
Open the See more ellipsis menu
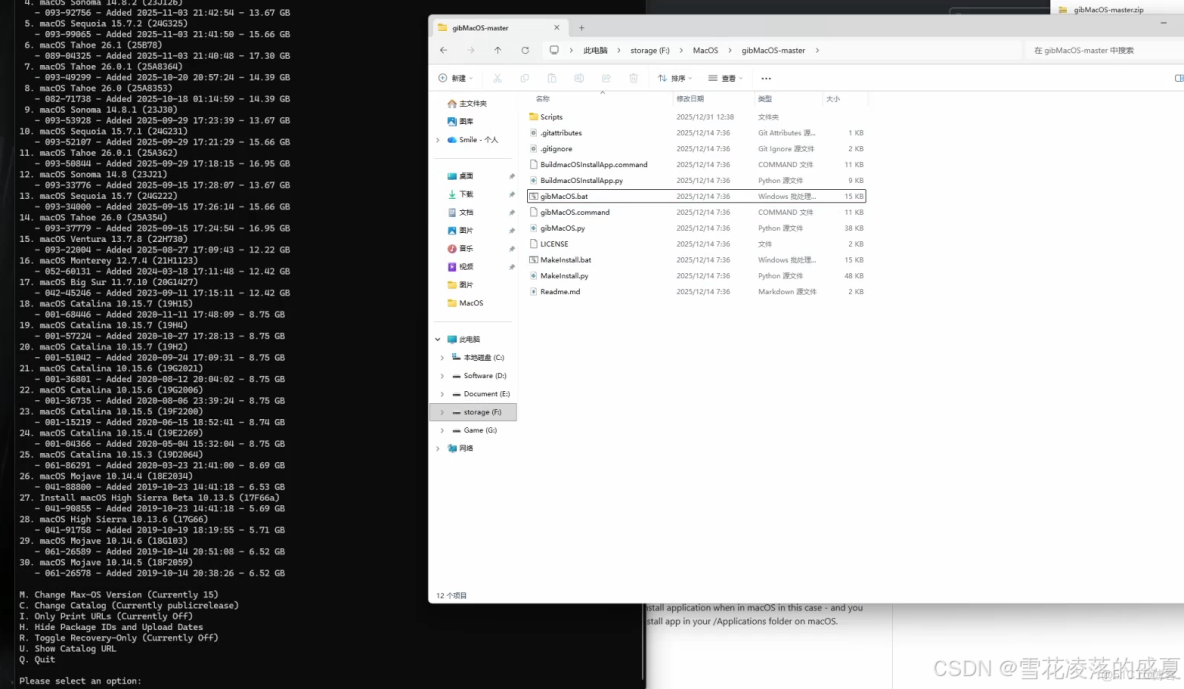tap(766, 79)
